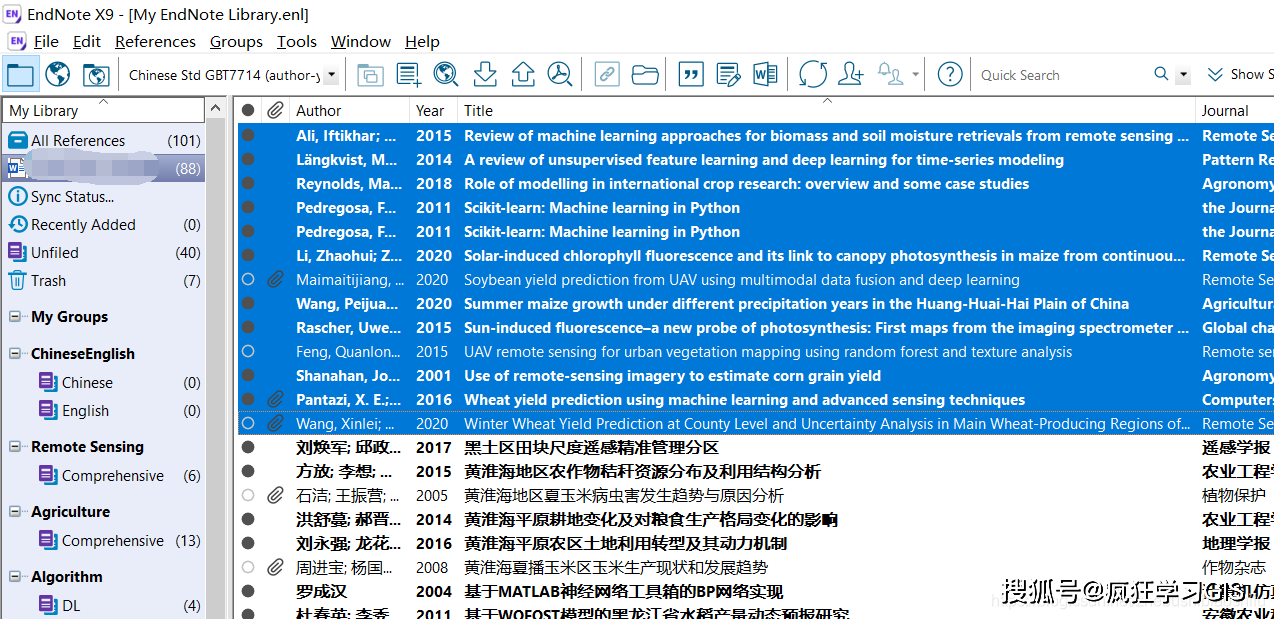
Task: Share the library with others
Action: 850,74
